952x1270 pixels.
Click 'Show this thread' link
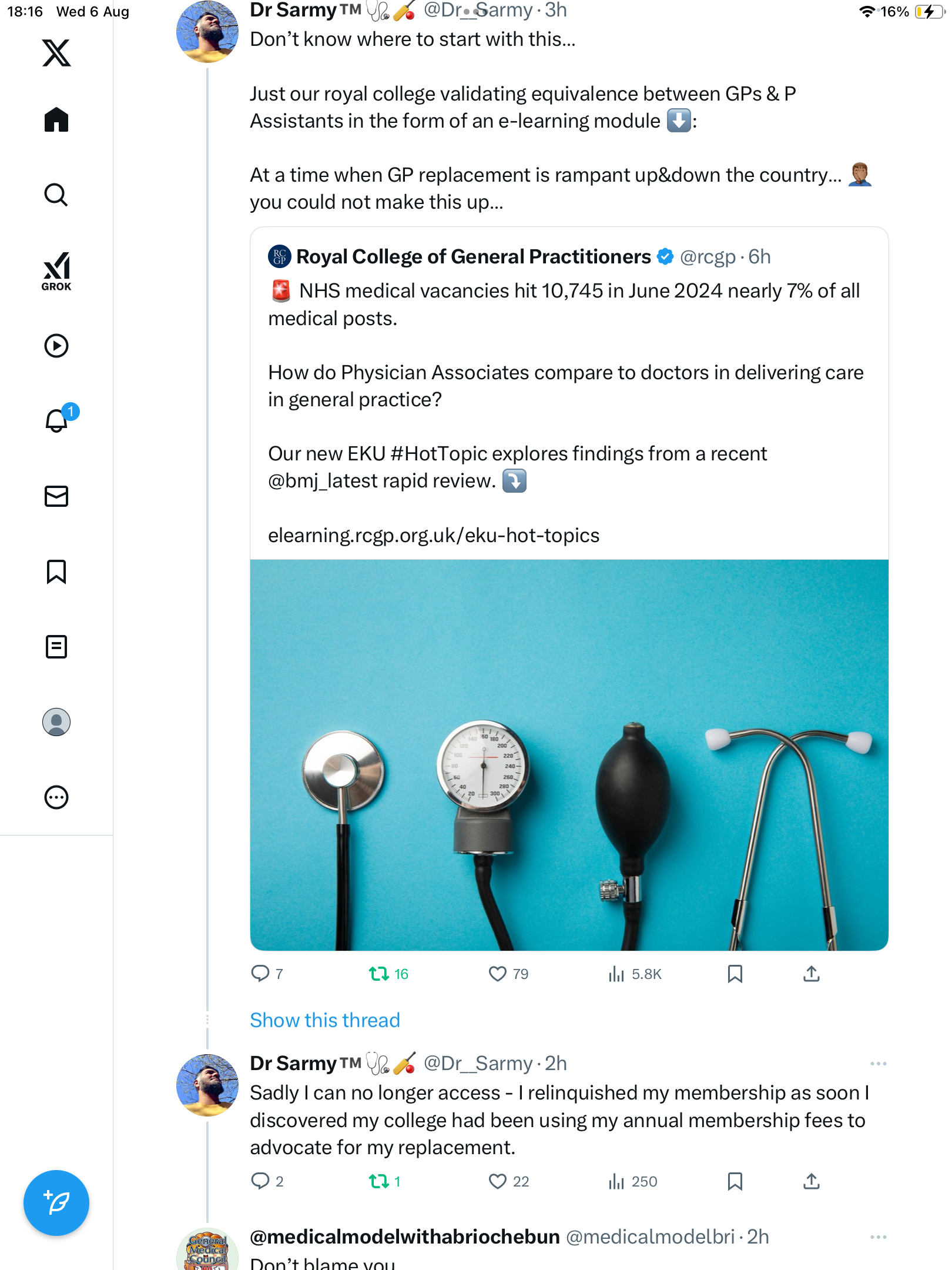pyautogui.click(x=325, y=1020)
